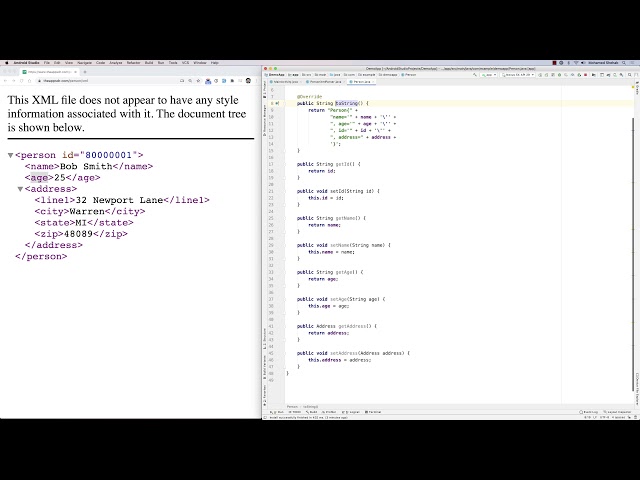The height and width of the screenshot is (480, 640).
Task: Click the Wi-Fi status icon
Action: click(576, 63)
